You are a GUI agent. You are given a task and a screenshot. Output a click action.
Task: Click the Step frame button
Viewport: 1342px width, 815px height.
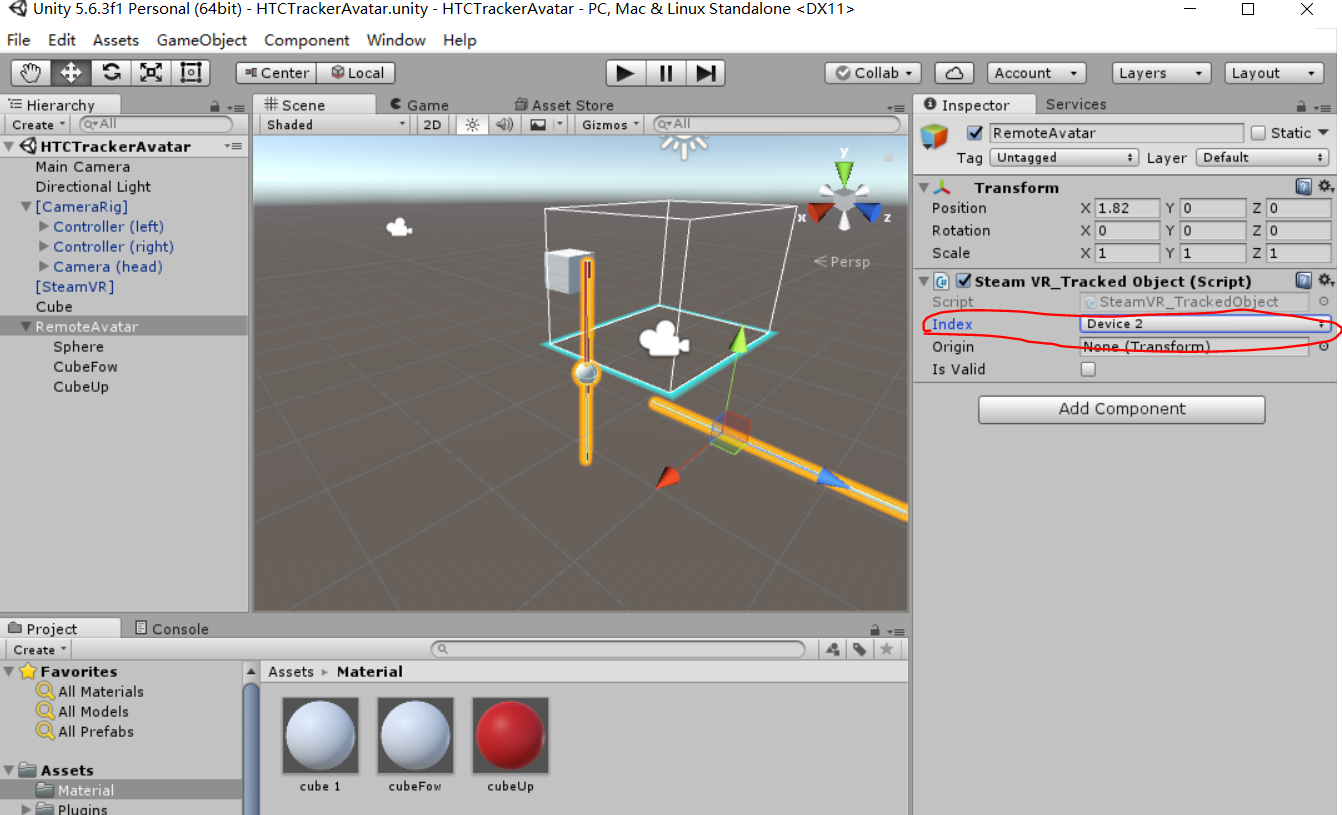point(705,73)
